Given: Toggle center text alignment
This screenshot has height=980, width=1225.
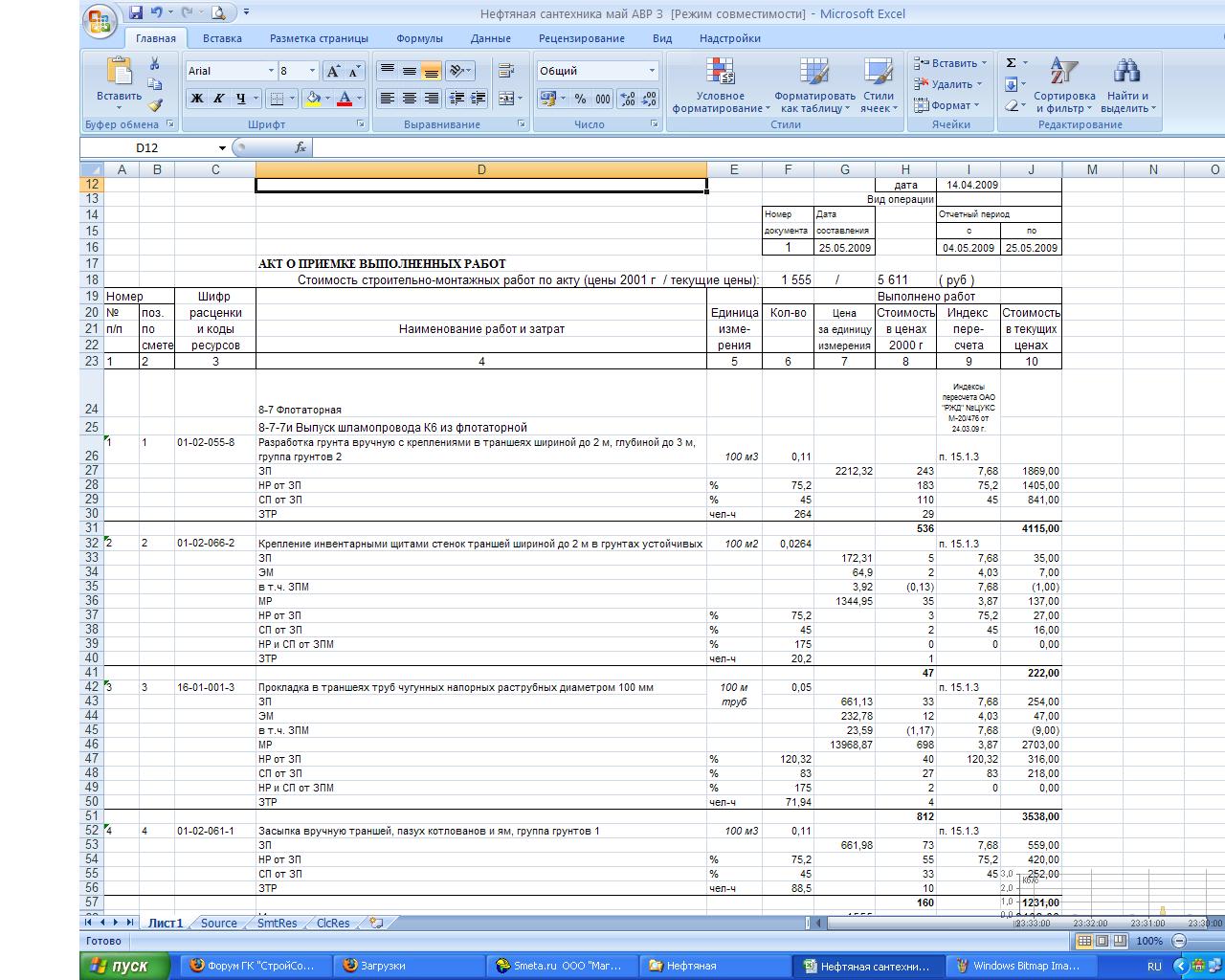Looking at the screenshot, I should (x=410, y=99).
